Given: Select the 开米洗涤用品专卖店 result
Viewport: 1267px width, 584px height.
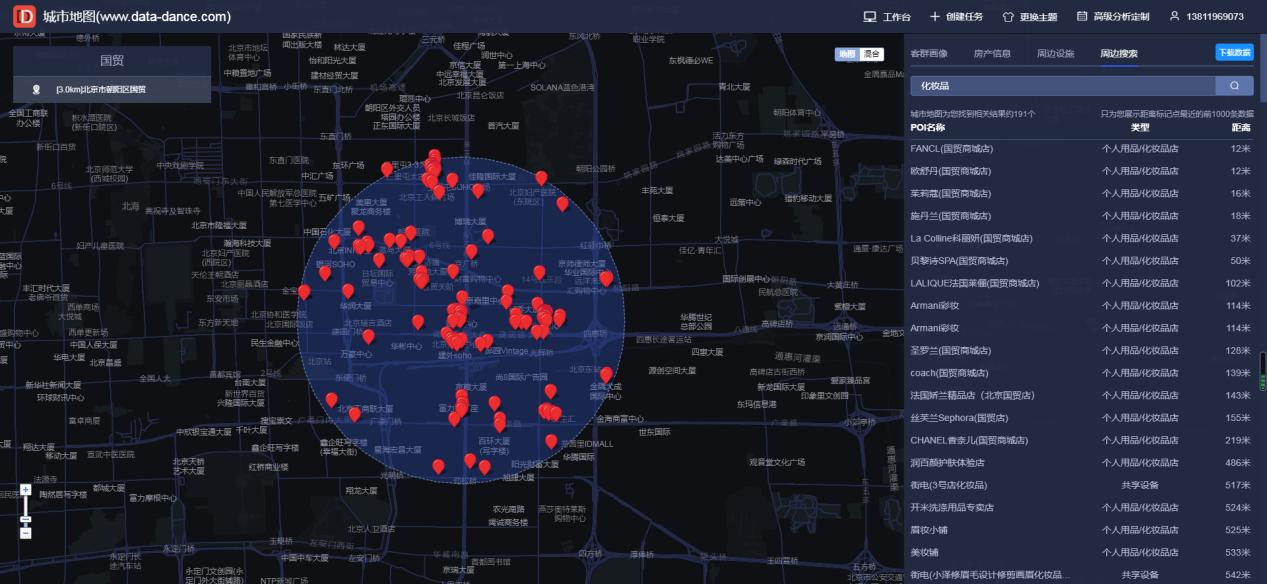Looking at the screenshot, I should (1081, 507).
